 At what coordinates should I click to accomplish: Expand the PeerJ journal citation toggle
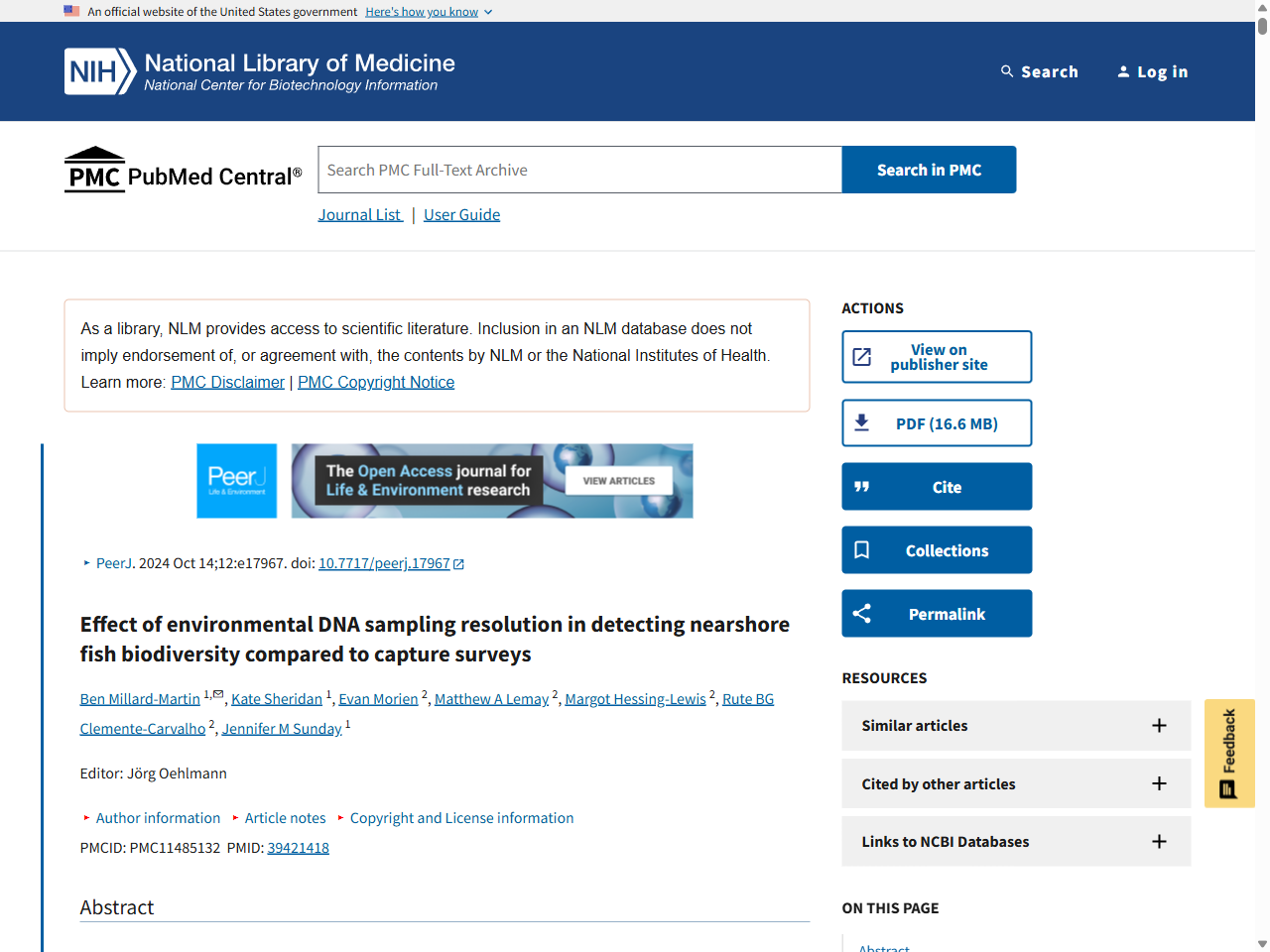[x=107, y=563]
